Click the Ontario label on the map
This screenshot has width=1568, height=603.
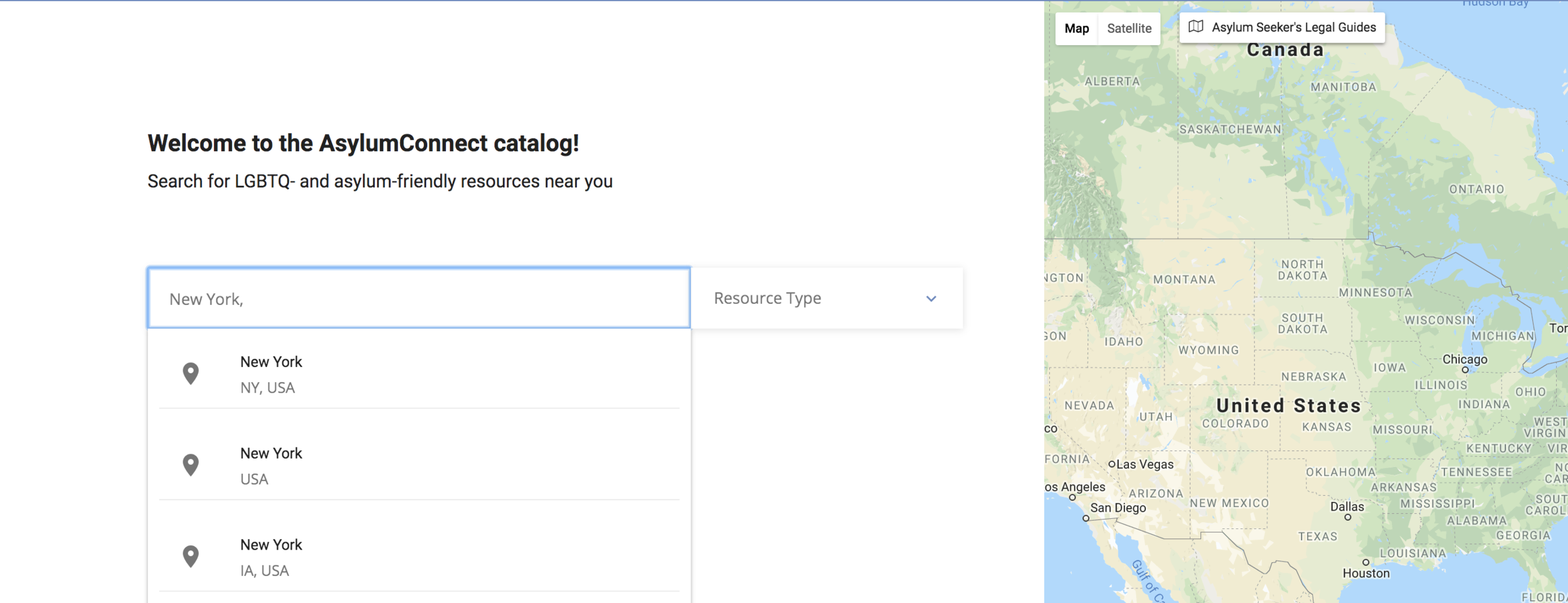click(1476, 189)
